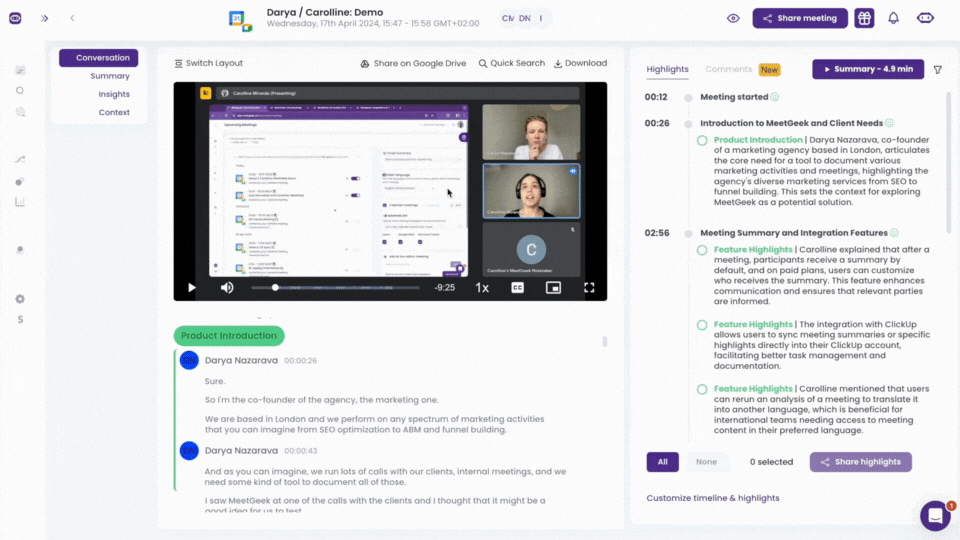This screenshot has height=540, width=960.
Task: Open the Comments tab
Action: pyautogui.click(x=729, y=69)
